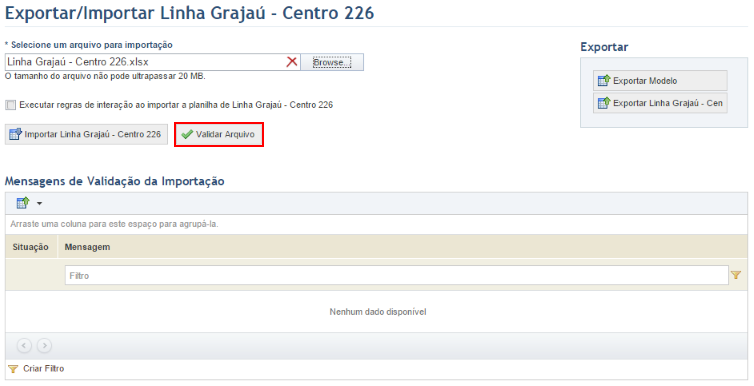Open filter funnel icon beside Filtro field
754x386 pixels.
tap(736, 275)
